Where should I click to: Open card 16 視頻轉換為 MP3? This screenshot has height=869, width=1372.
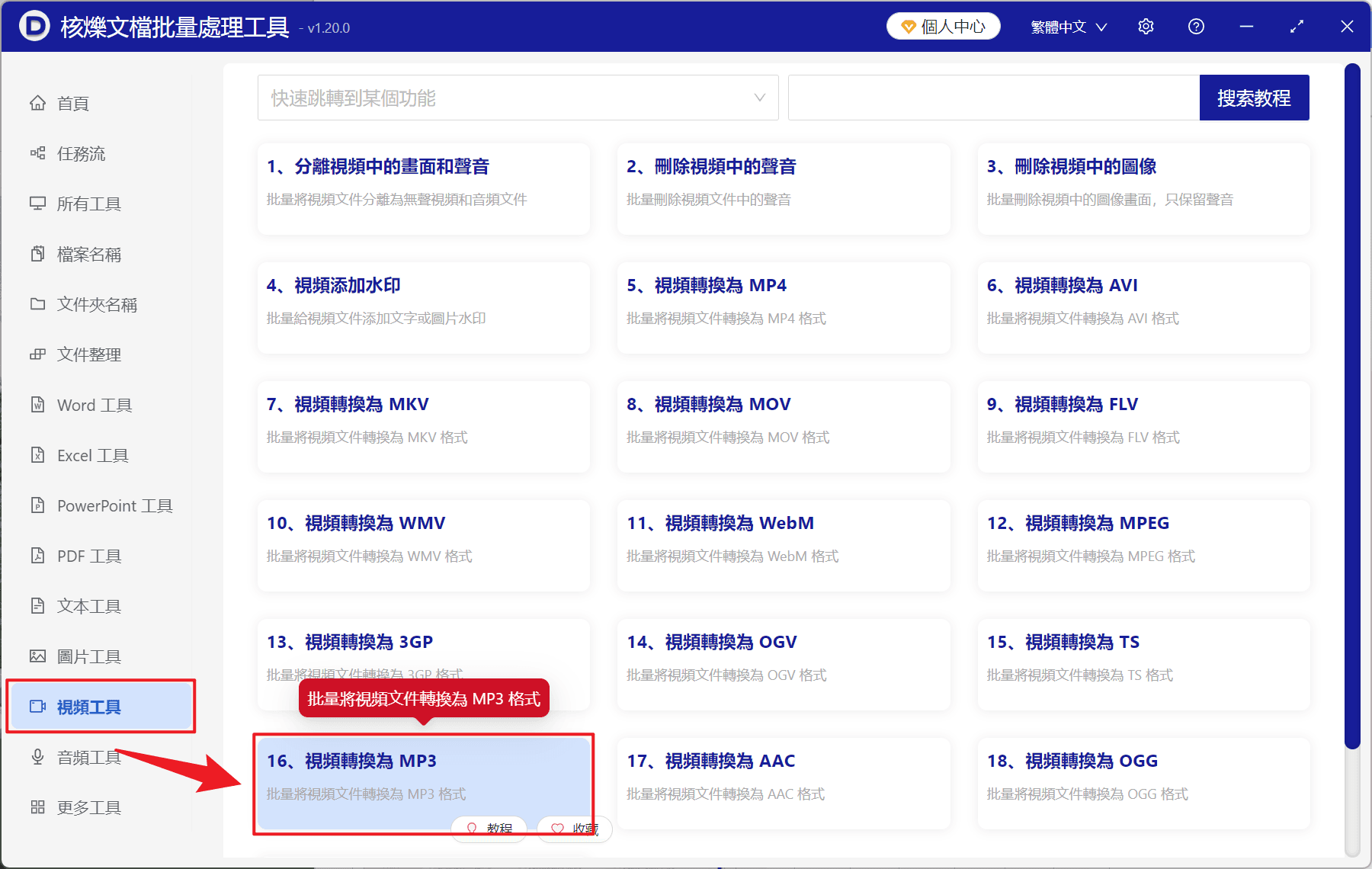coord(424,783)
